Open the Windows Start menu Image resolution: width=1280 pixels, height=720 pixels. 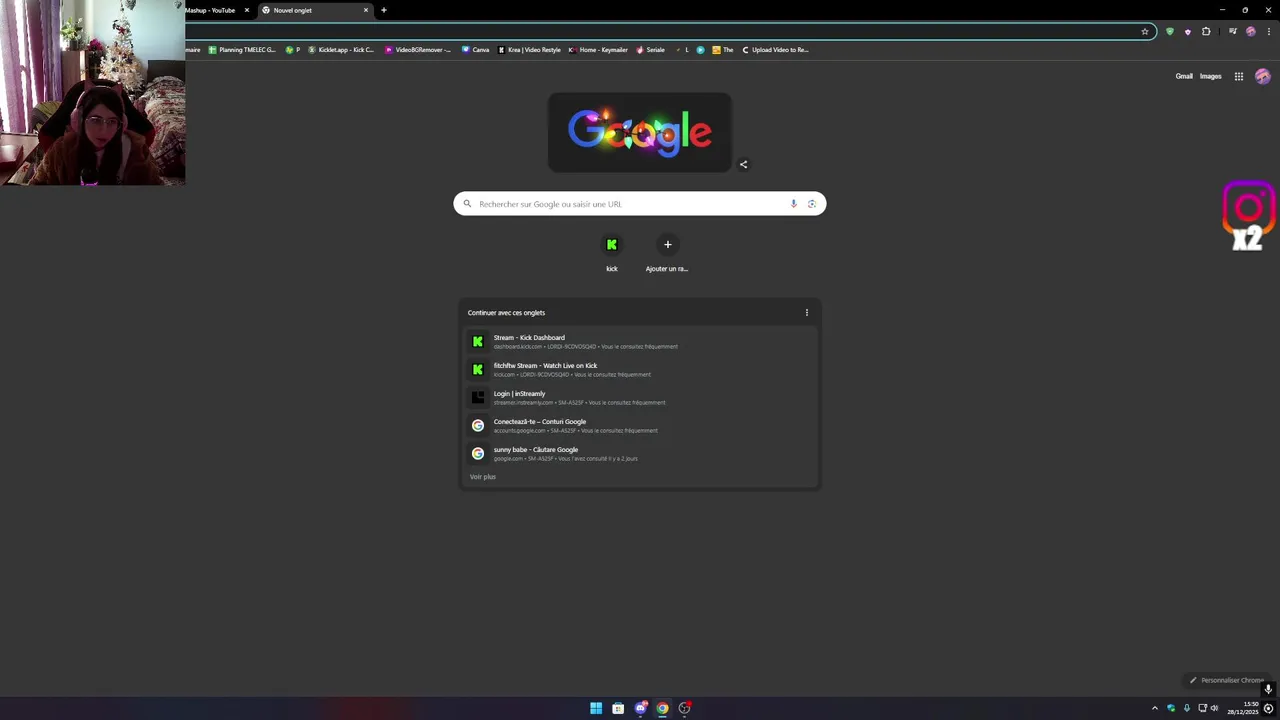click(x=596, y=708)
